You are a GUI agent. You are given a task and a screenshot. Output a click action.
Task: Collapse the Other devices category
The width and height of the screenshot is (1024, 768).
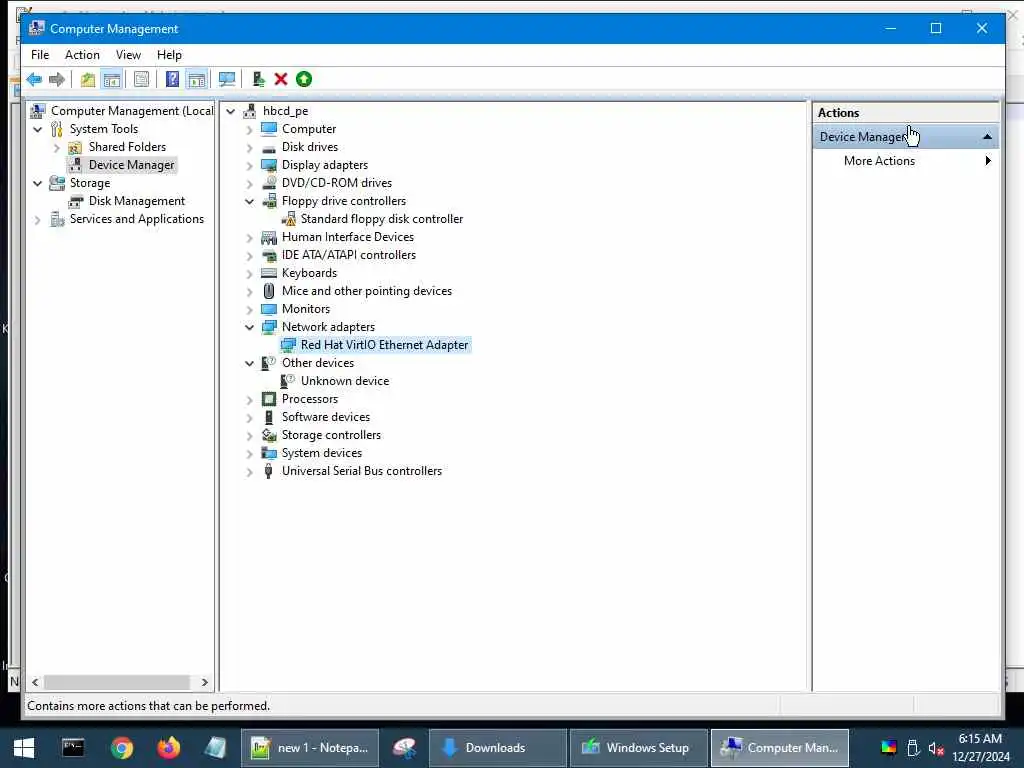tap(249, 363)
